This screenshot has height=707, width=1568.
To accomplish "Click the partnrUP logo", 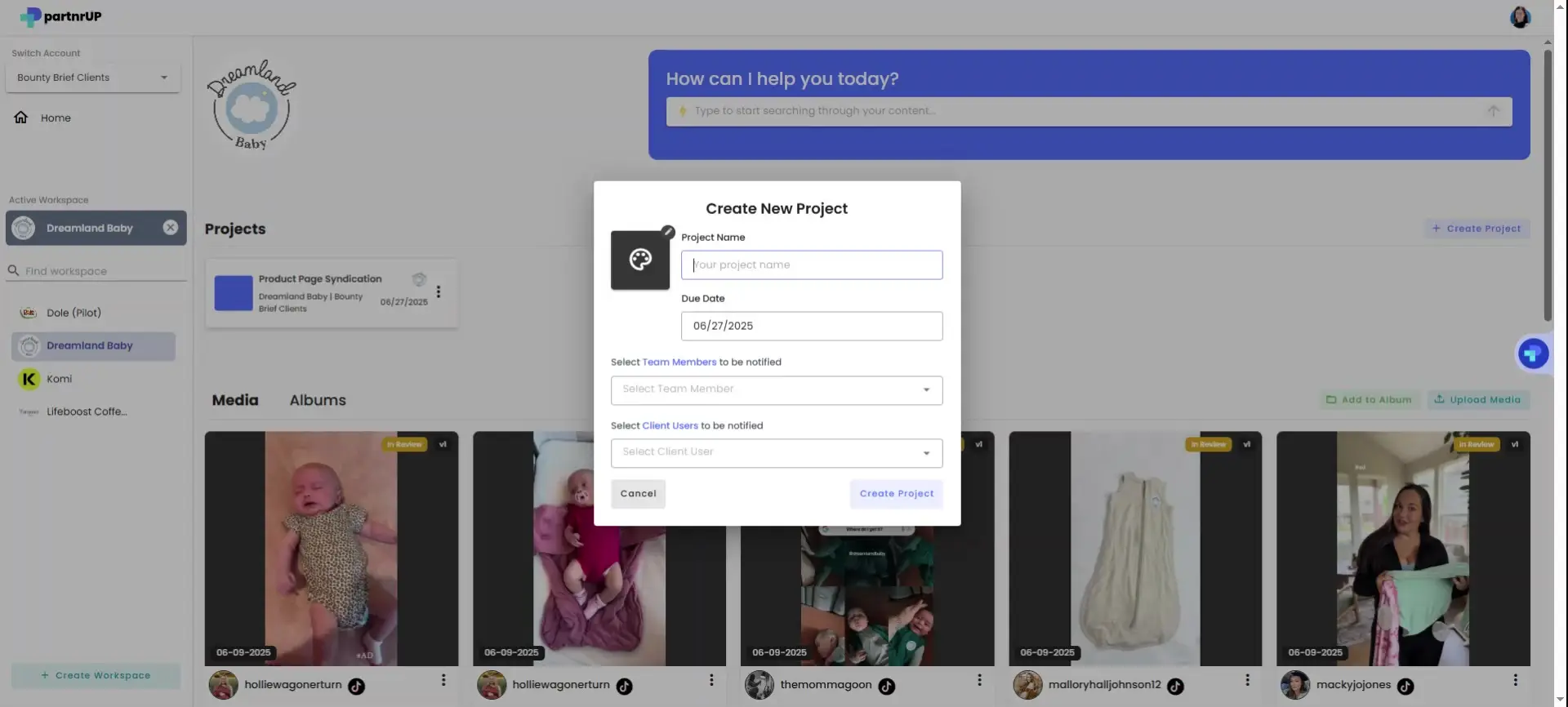I will tap(60, 16).
